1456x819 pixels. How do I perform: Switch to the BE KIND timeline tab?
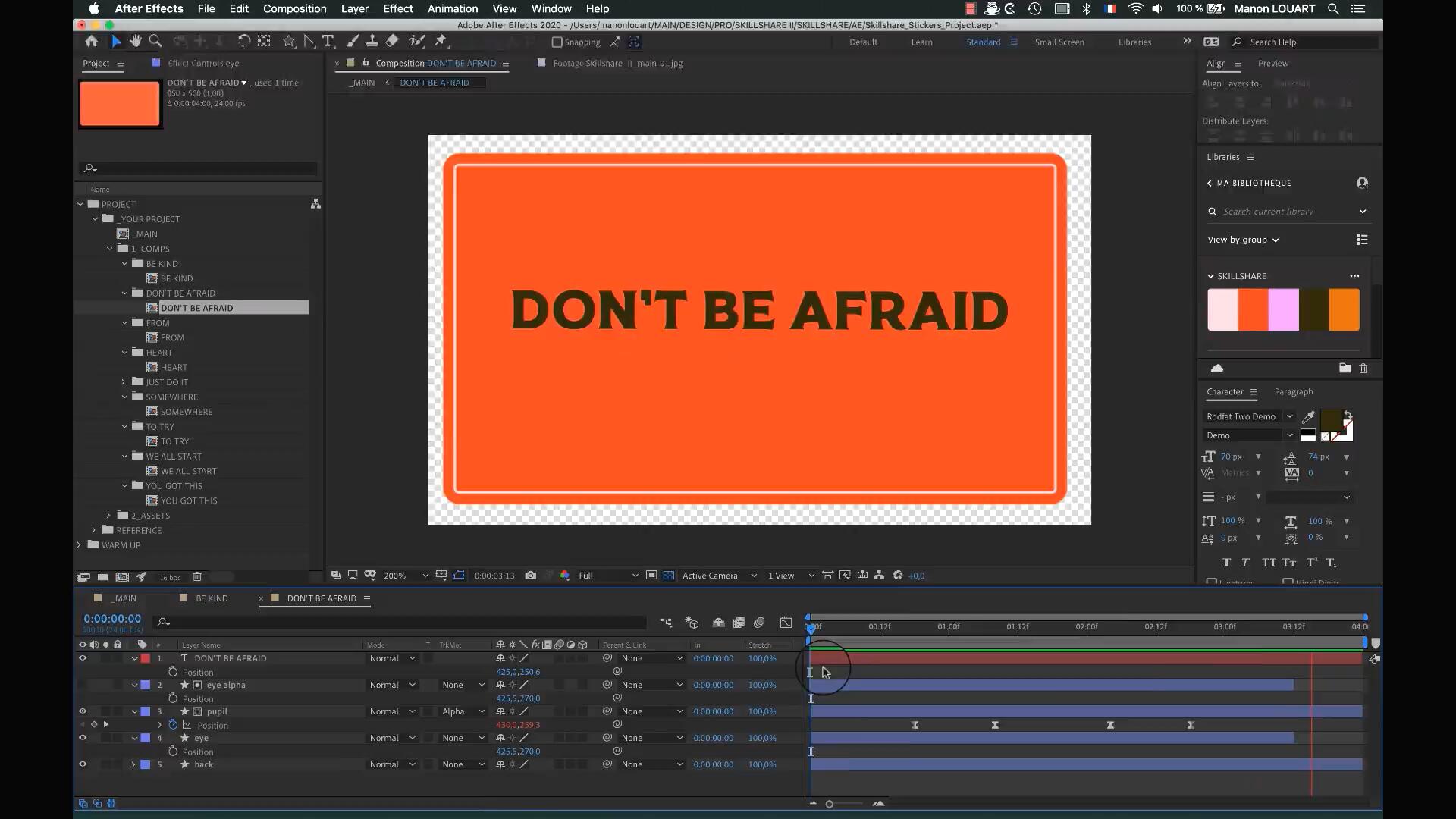click(x=212, y=598)
